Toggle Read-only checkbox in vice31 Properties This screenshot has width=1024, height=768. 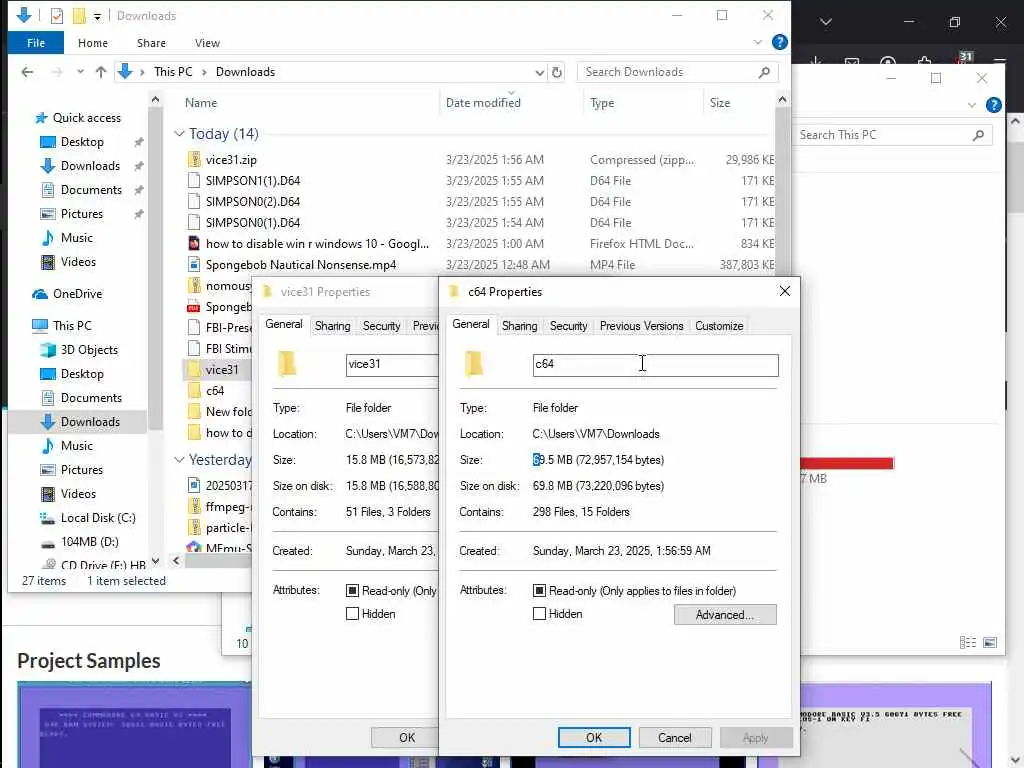pyautogui.click(x=352, y=590)
